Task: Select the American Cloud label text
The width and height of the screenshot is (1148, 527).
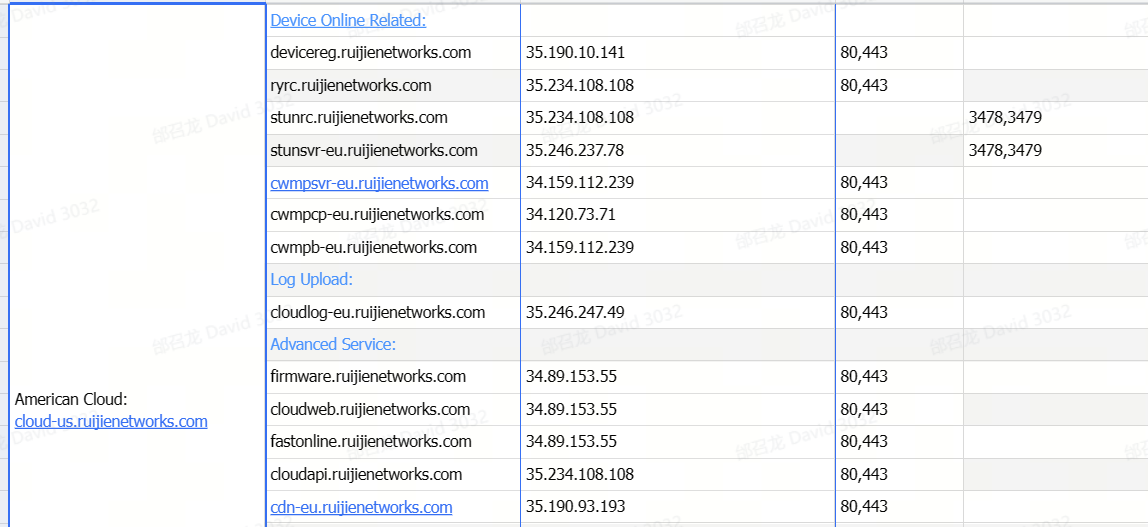Action: click(x=72, y=400)
